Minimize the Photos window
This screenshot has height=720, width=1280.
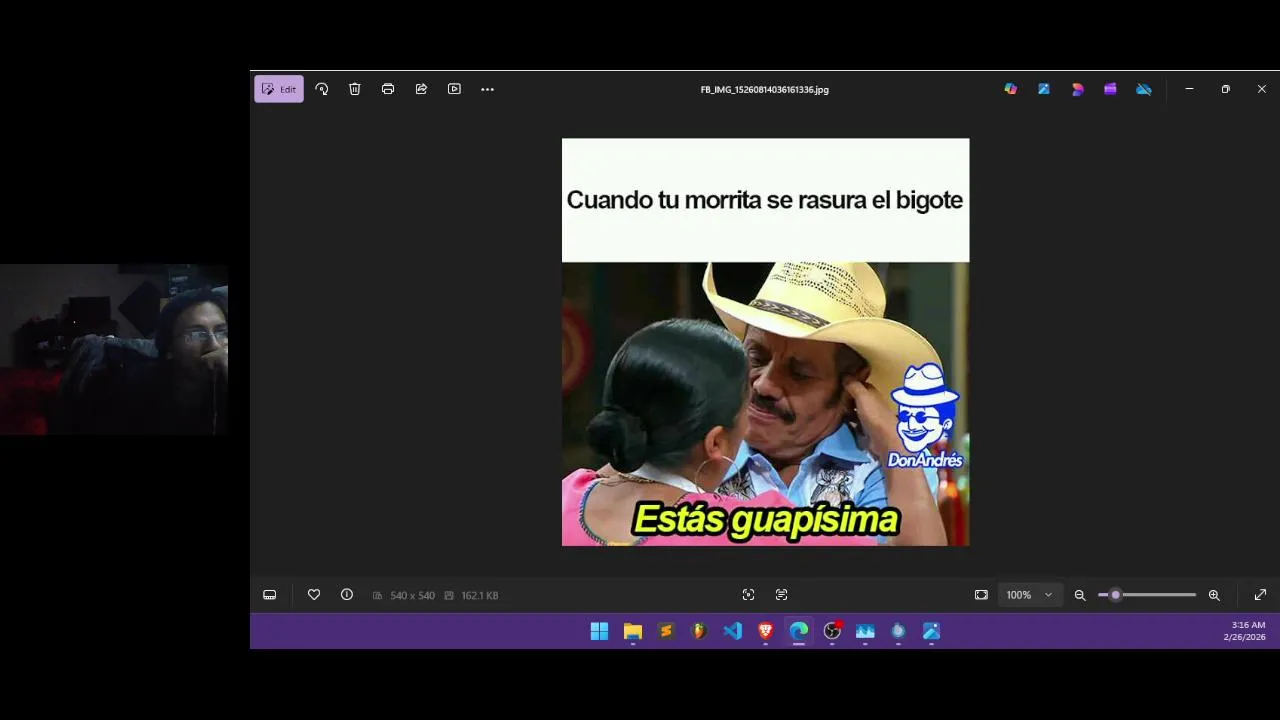pos(1189,89)
